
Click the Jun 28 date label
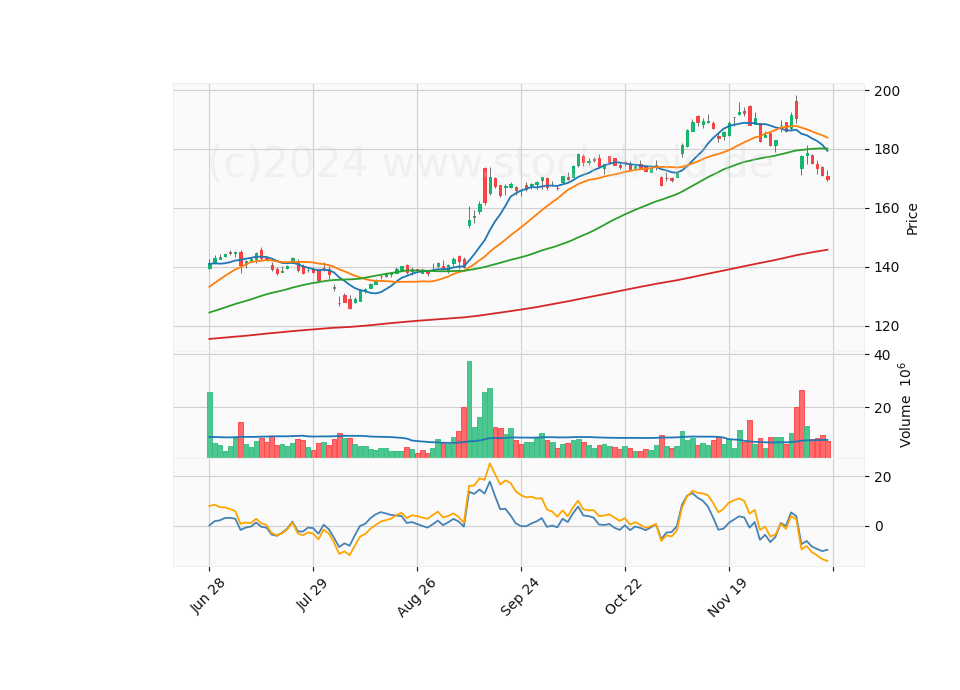coord(208,596)
